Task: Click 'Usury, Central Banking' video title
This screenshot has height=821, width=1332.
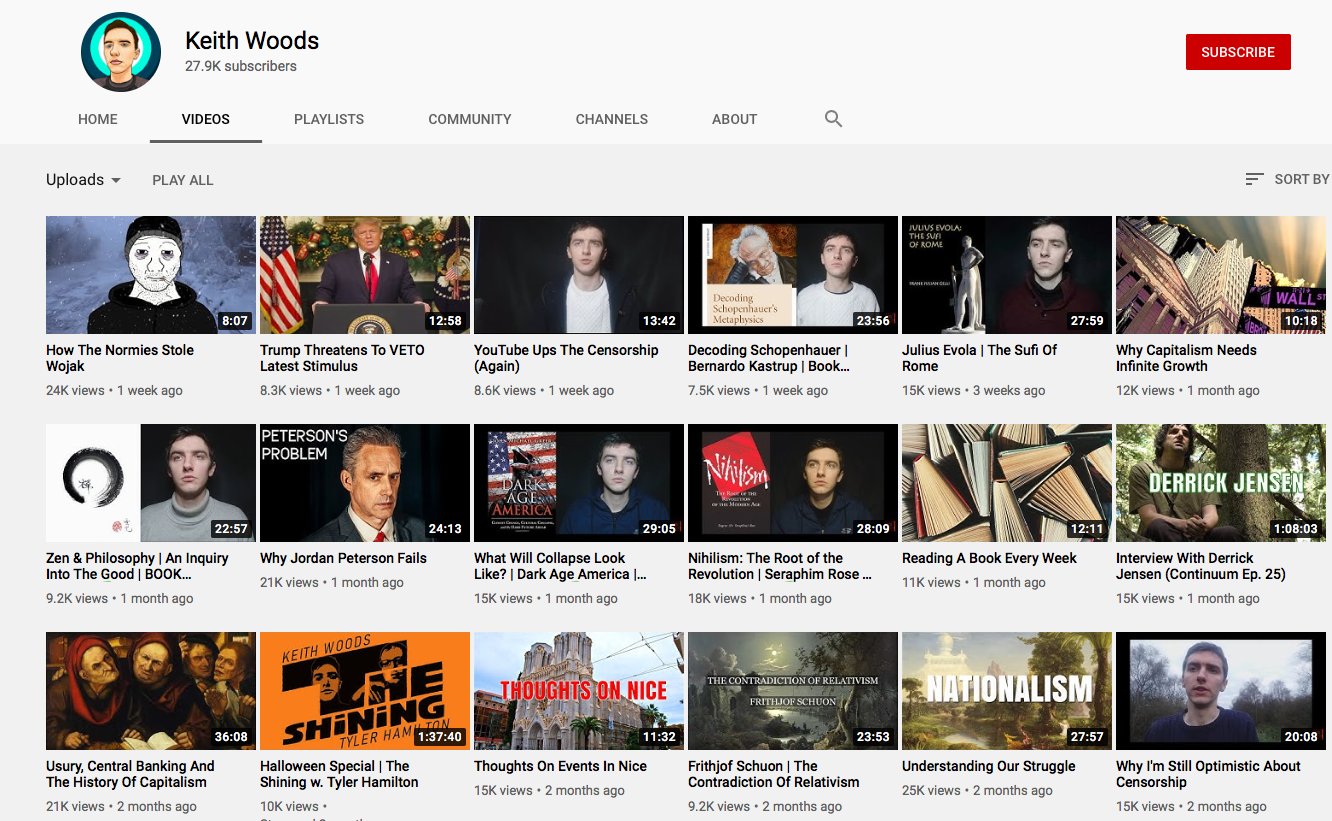Action: click(130, 774)
